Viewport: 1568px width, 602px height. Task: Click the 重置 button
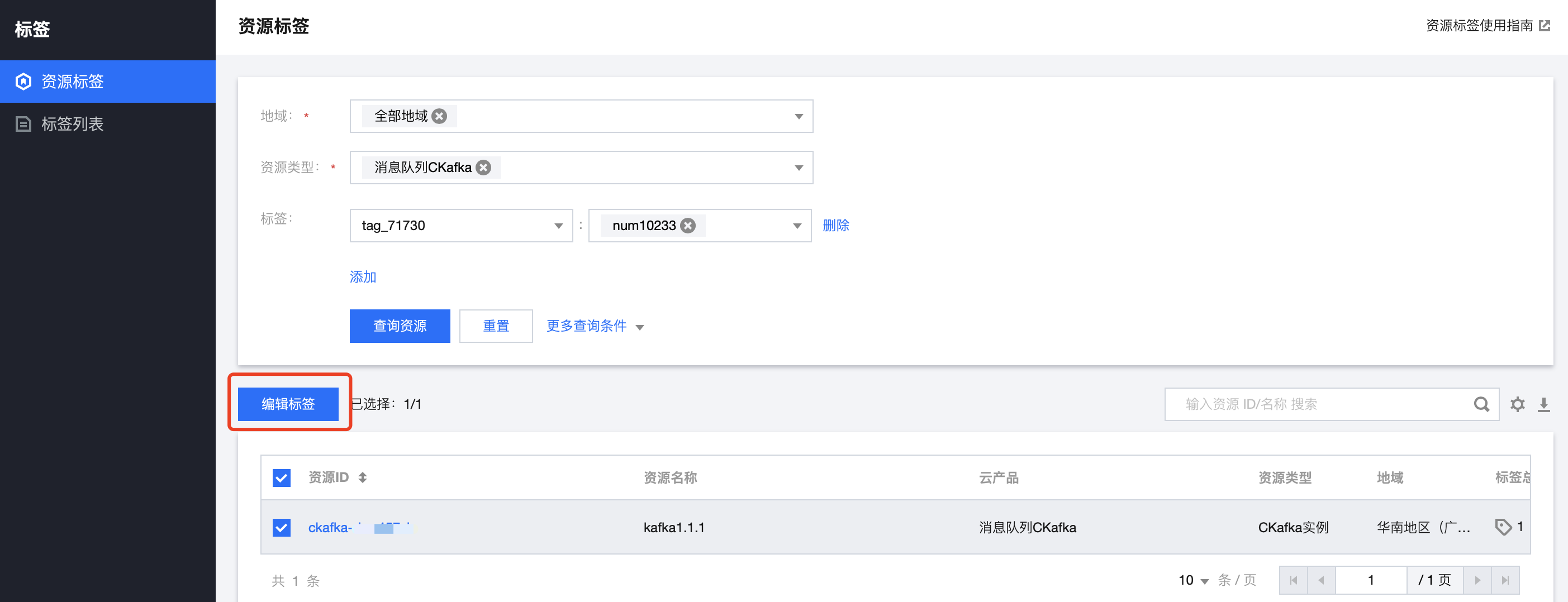(x=496, y=326)
